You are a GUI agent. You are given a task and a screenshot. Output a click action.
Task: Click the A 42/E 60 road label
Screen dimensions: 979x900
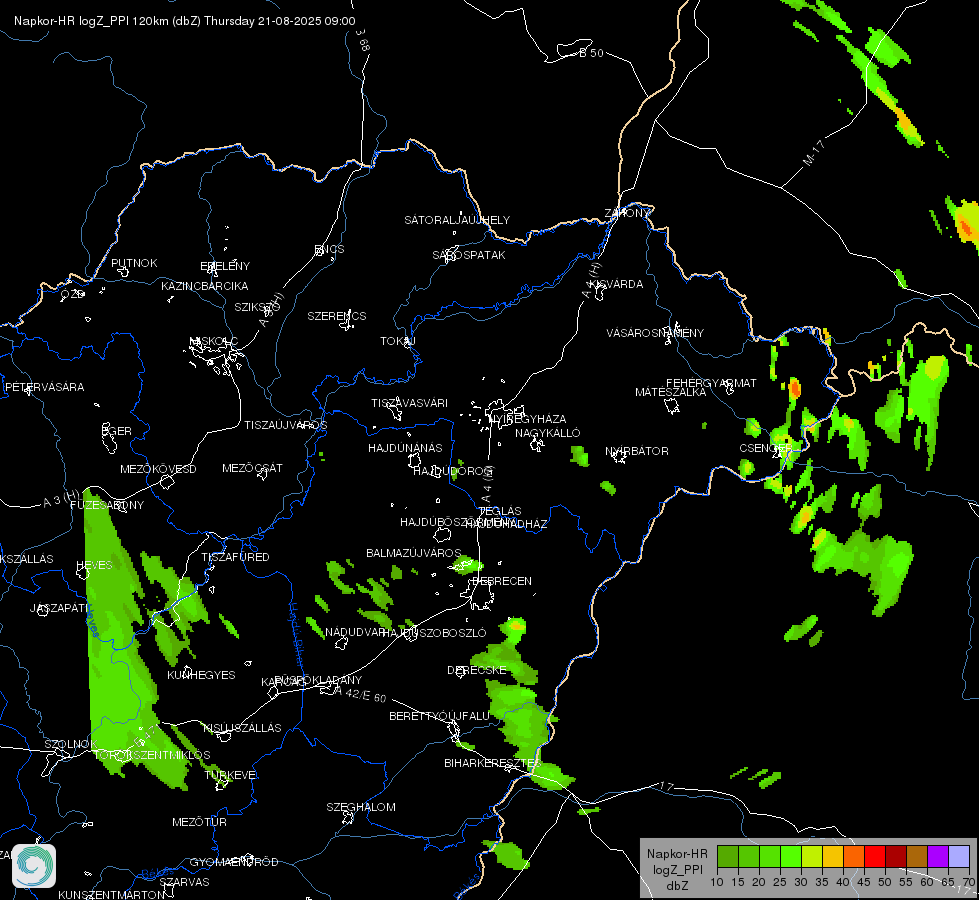[x=360, y=694]
